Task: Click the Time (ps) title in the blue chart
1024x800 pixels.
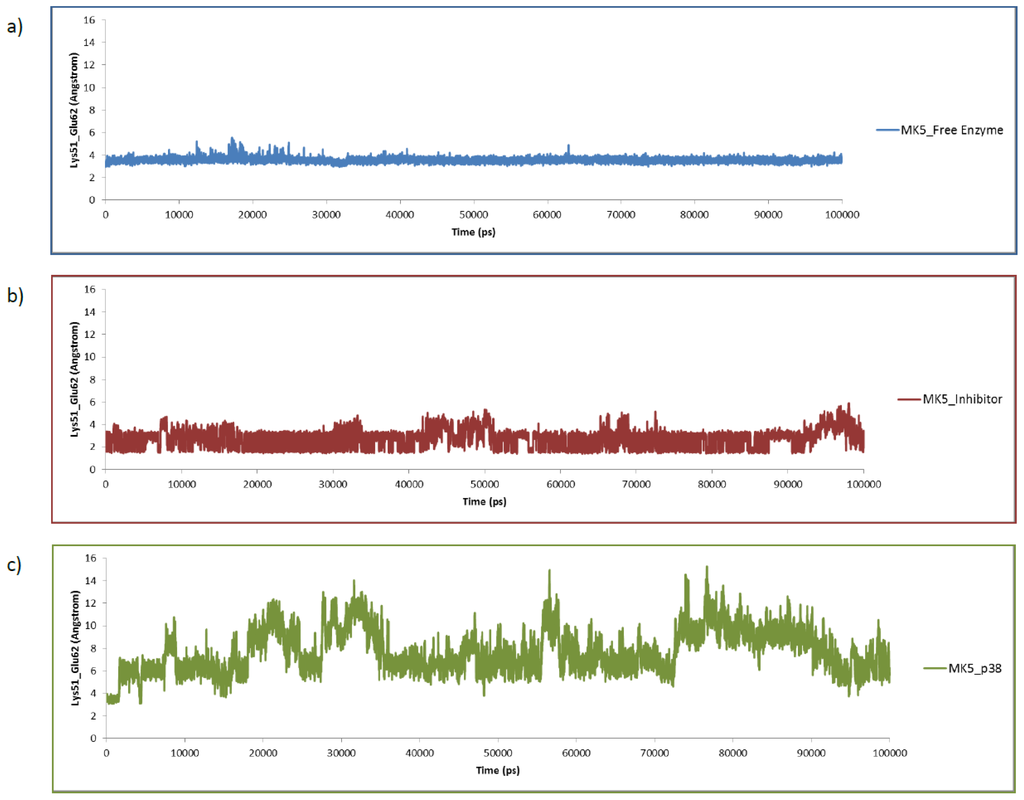Action: (472, 230)
